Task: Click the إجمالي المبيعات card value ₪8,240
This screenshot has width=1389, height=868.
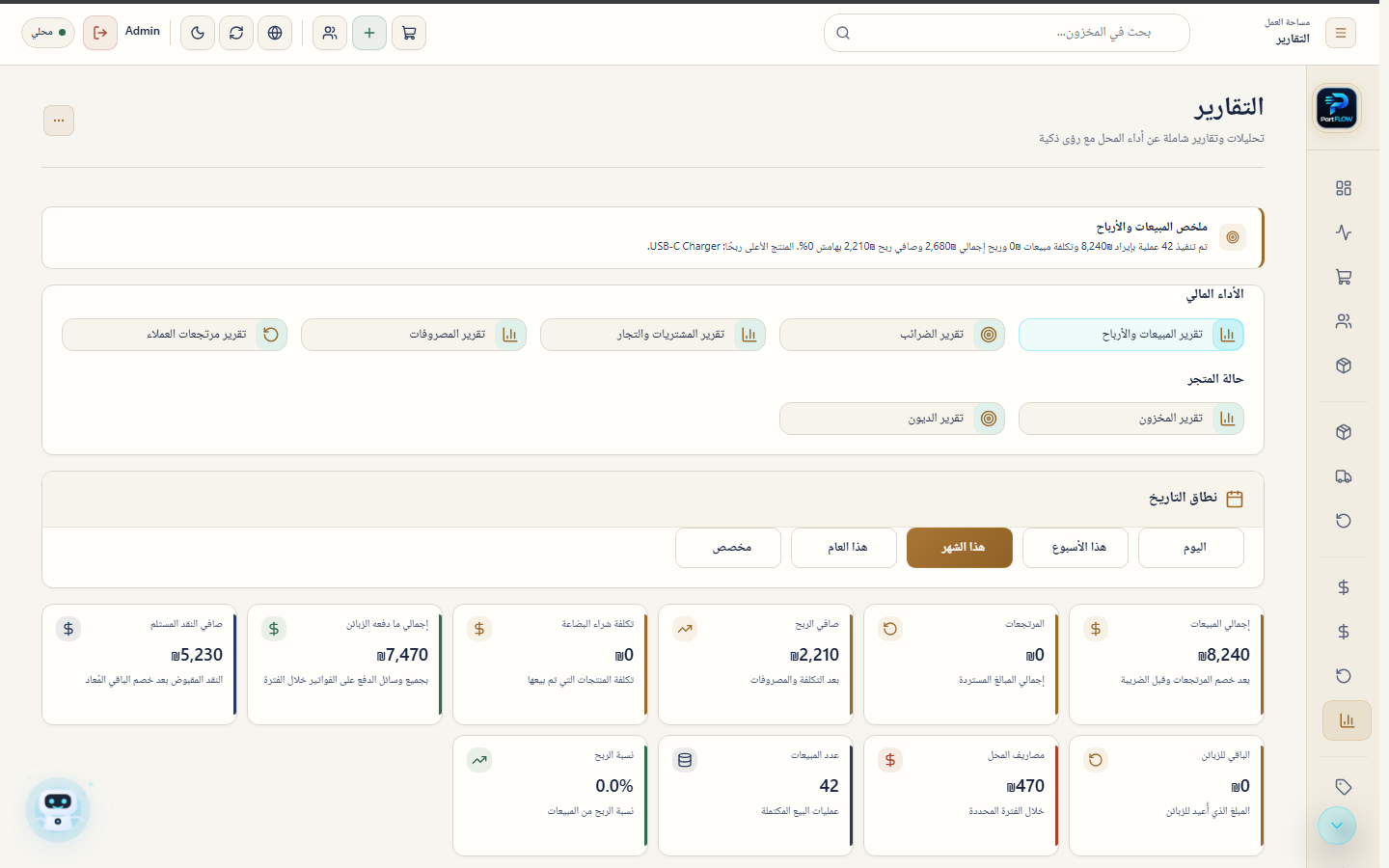Action: click(1224, 655)
